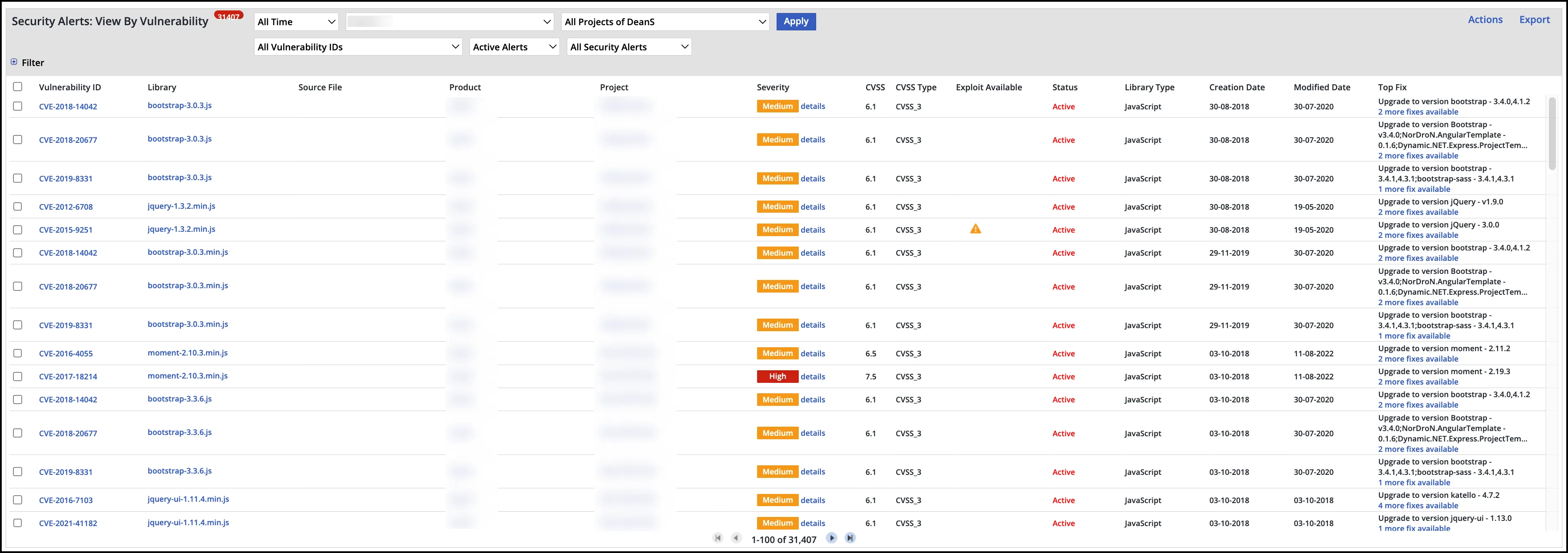Viewport: 1568px width, 553px height.
Task: Open the All Vulnerability IDs dropdown
Action: pyautogui.click(x=357, y=46)
